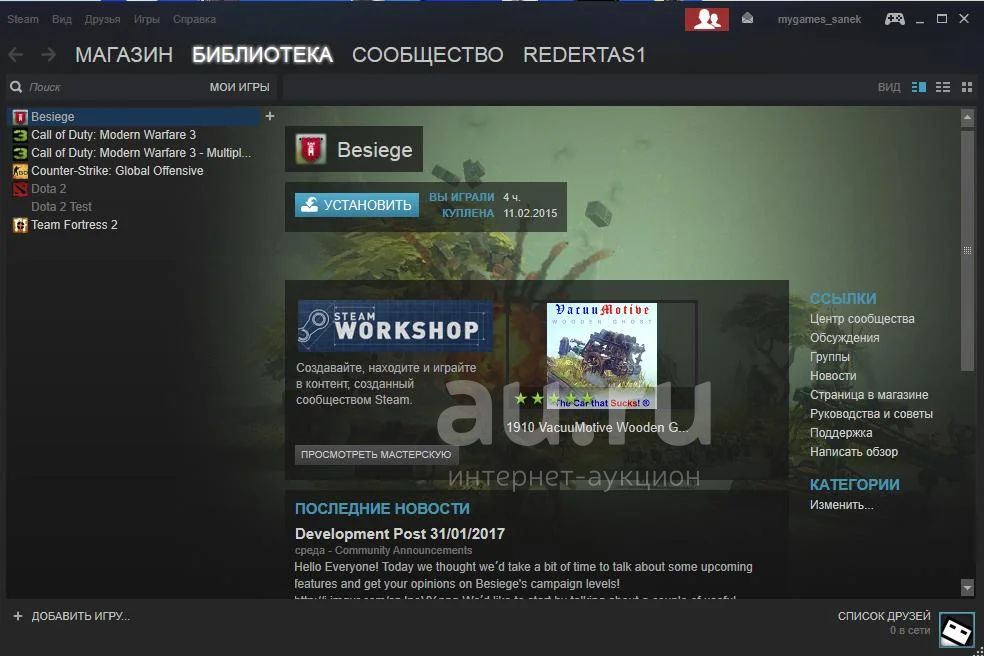Open the Steam menu
Screen dimensions: 984x656
(x=23, y=19)
